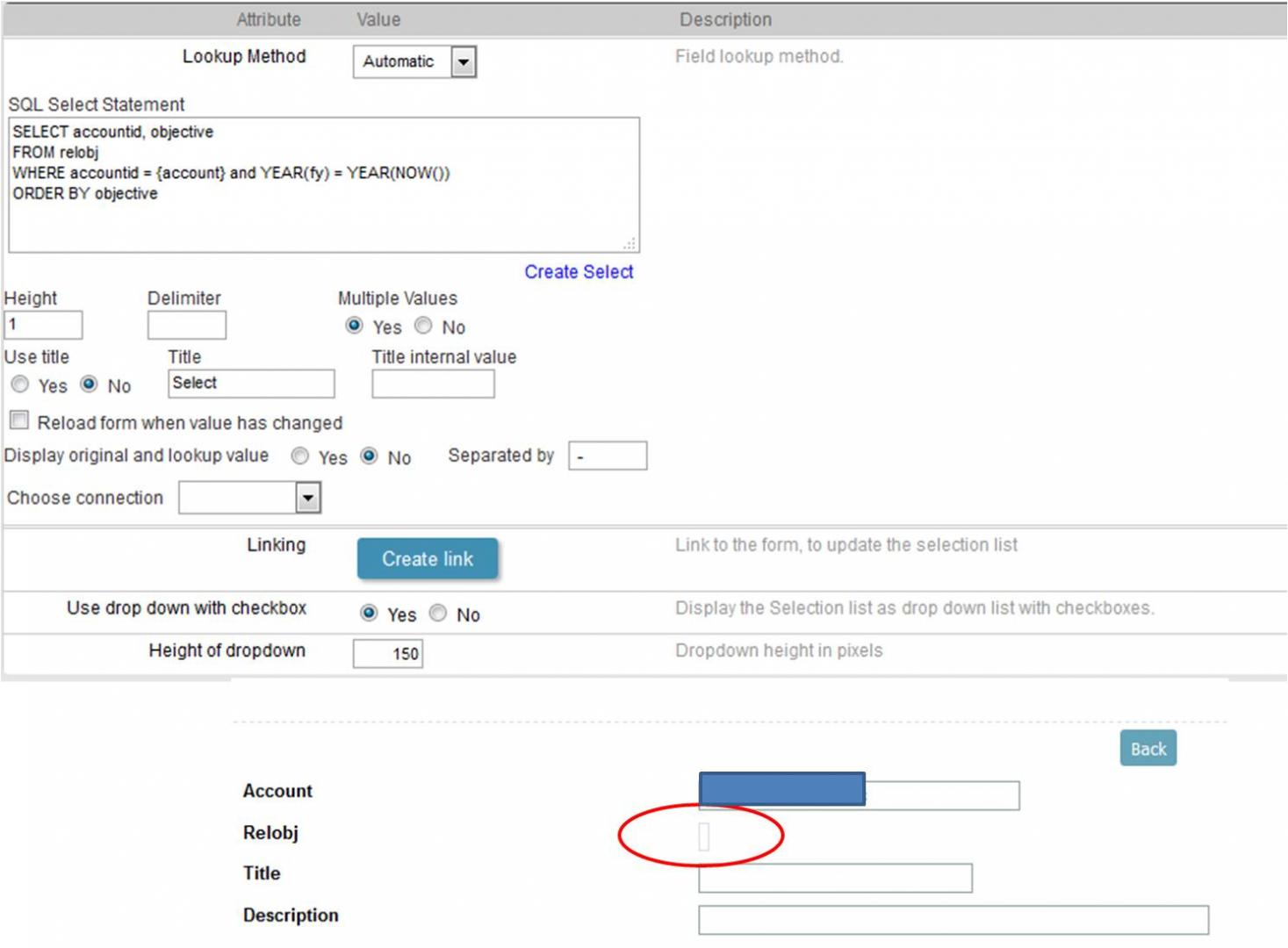Click the Title field containing Select
The height and width of the screenshot is (948, 1288).
coord(250,384)
